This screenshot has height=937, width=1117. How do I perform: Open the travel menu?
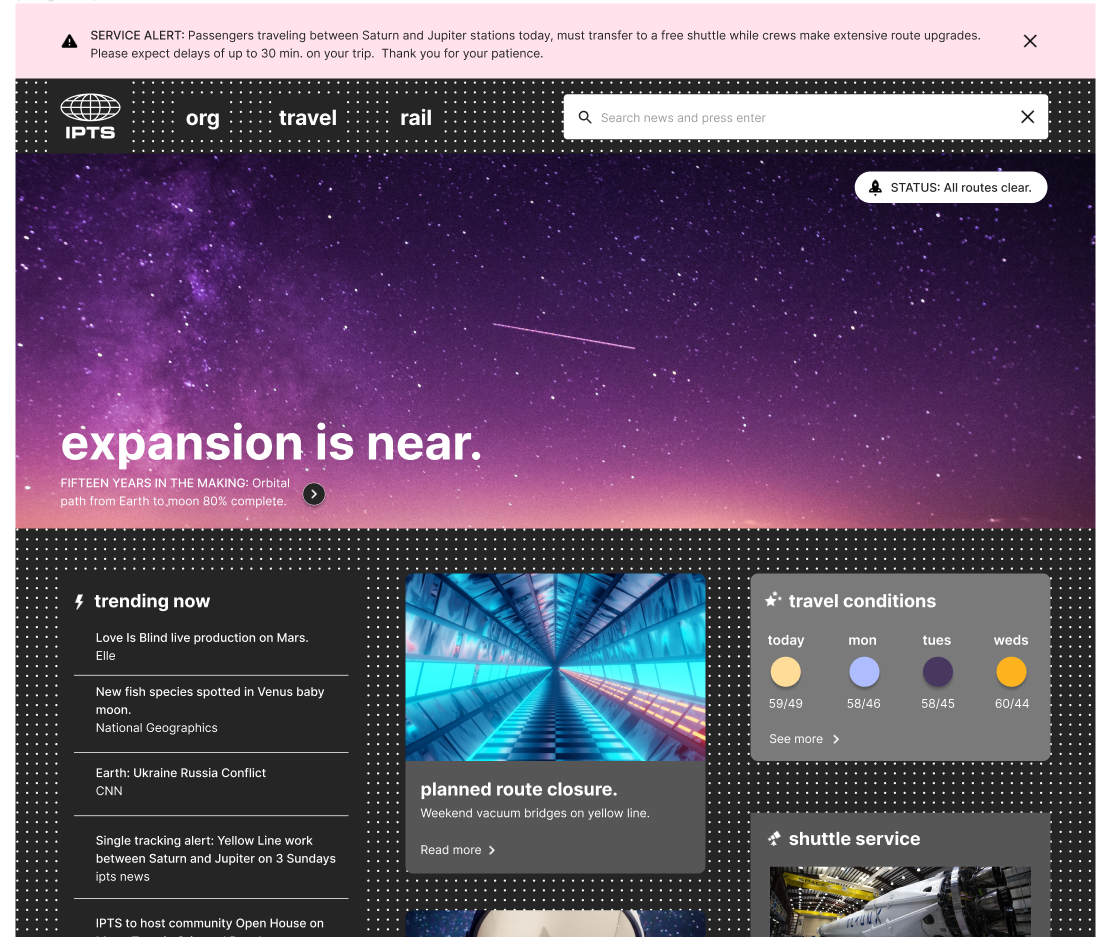click(308, 118)
